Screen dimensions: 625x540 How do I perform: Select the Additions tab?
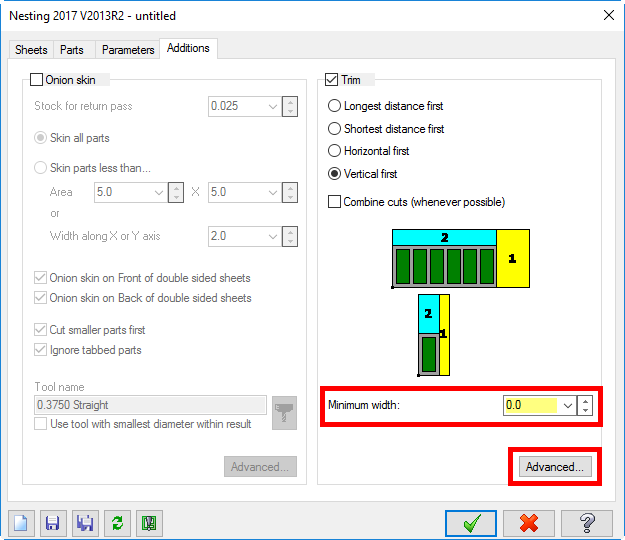188,48
